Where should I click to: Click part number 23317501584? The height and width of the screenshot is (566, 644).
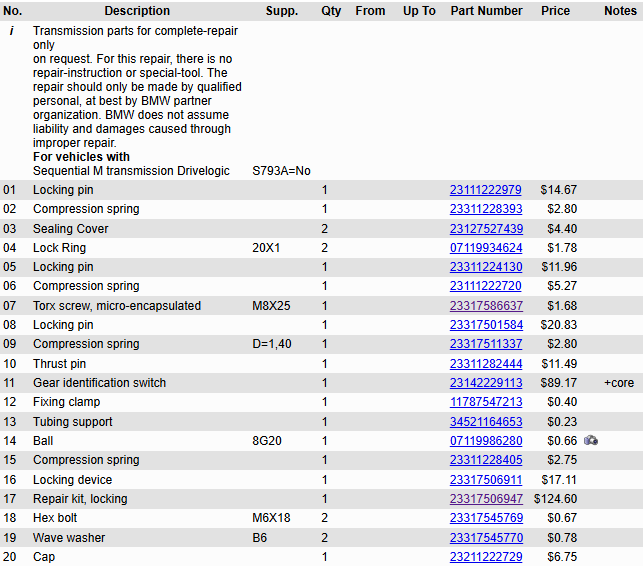point(486,325)
